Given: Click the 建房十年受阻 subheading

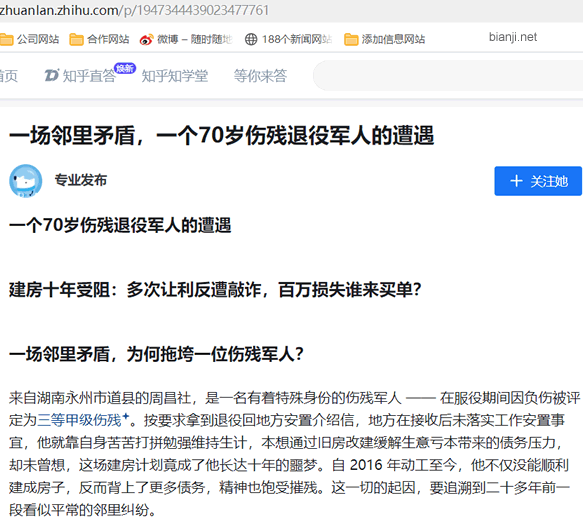Looking at the screenshot, I should (x=215, y=290).
